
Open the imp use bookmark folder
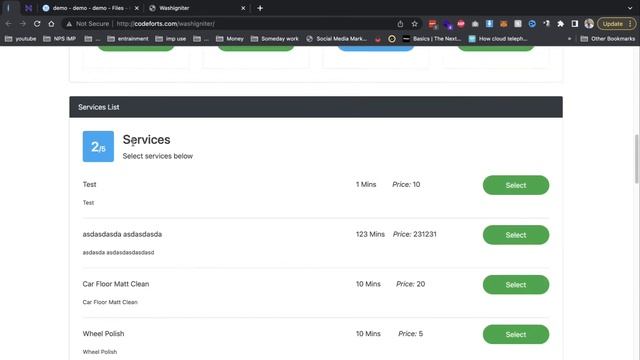(x=170, y=39)
